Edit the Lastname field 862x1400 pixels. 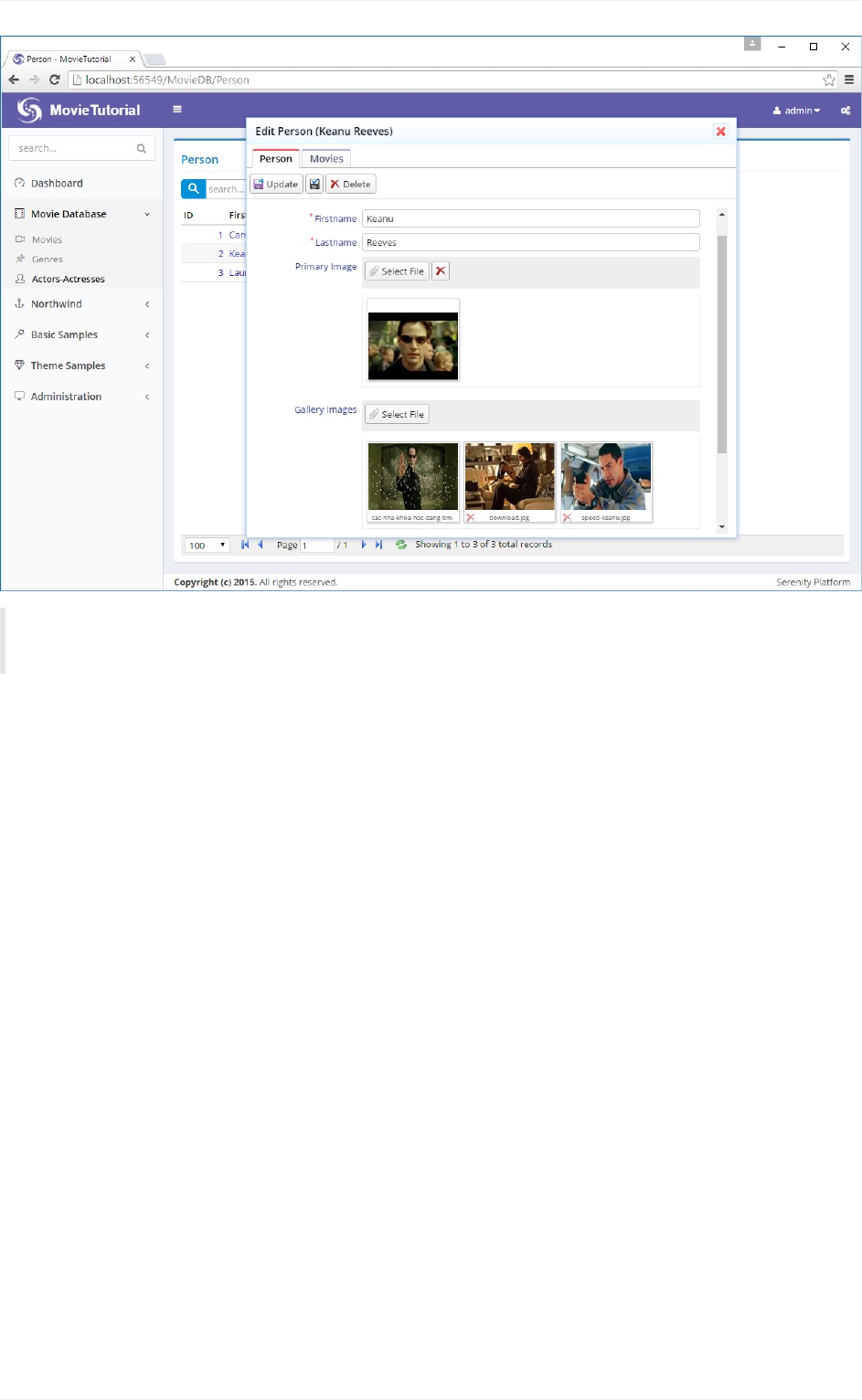(x=530, y=243)
